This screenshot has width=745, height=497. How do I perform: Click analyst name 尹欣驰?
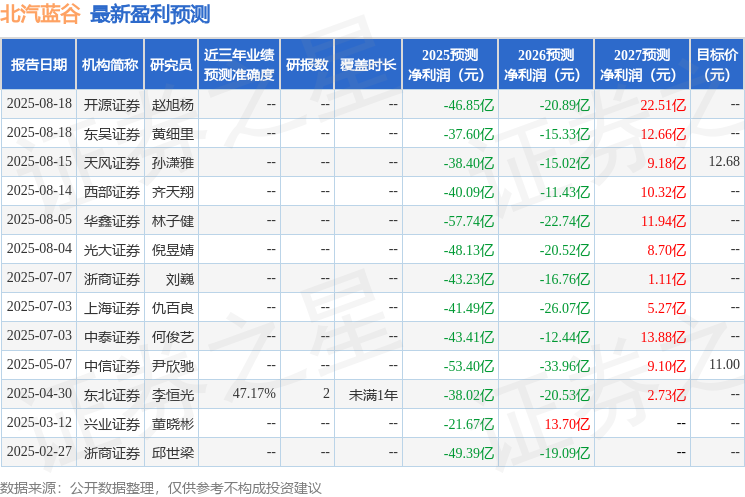coord(172,366)
